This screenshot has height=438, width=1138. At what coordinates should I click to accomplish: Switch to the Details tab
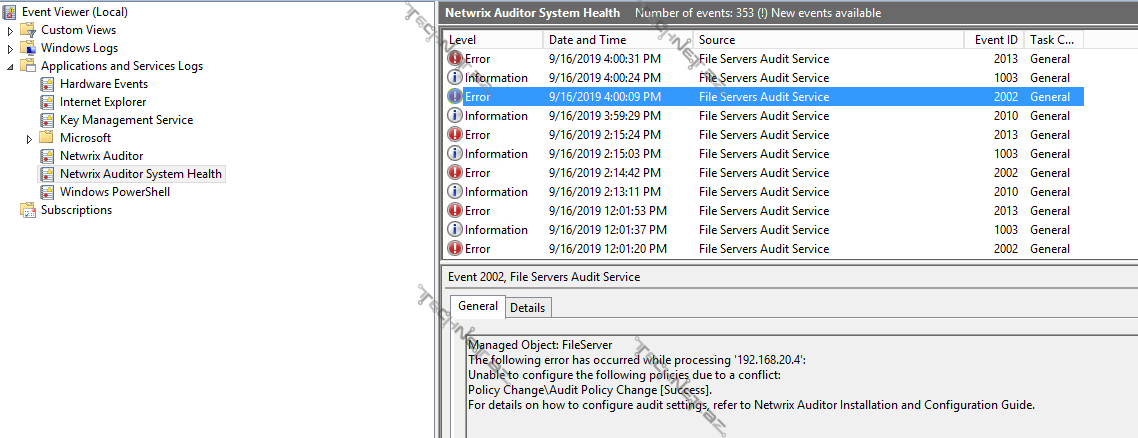point(527,308)
